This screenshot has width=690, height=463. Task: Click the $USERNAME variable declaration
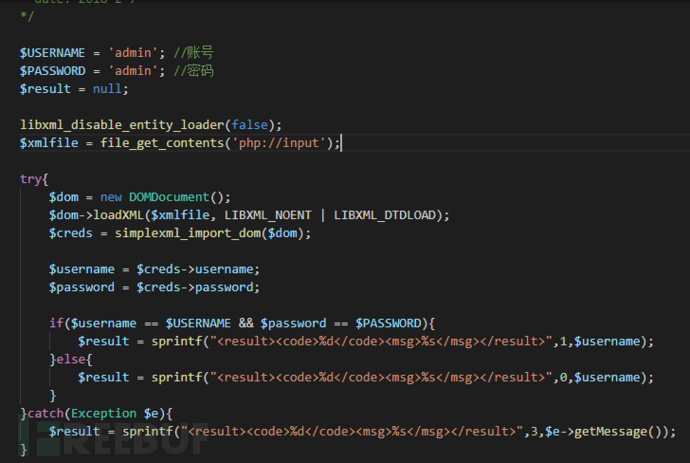pyautogui.click(x=52, y=53)
